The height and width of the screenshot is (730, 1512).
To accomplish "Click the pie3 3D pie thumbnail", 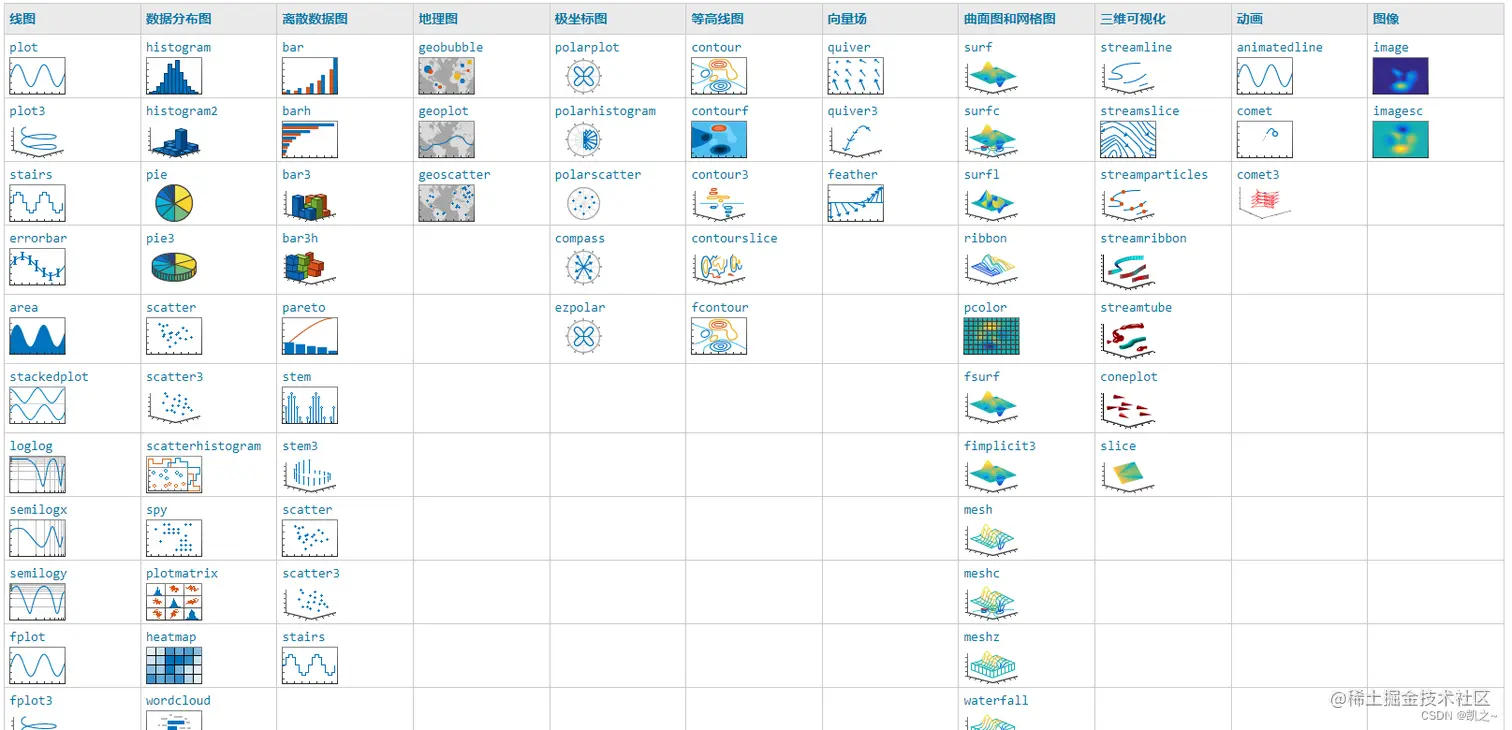I will (x=174, y=267).
